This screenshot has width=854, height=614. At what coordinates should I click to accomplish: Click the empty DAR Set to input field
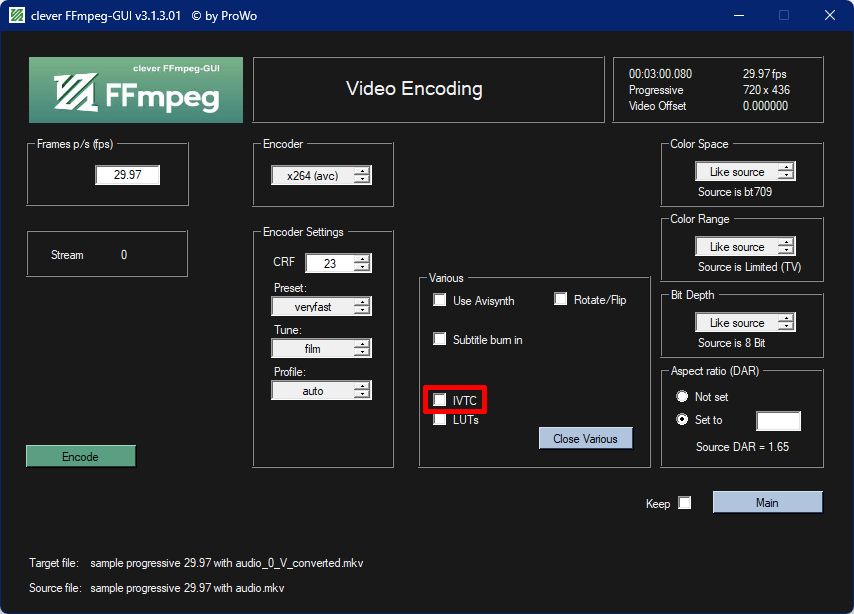click(778, 421)
